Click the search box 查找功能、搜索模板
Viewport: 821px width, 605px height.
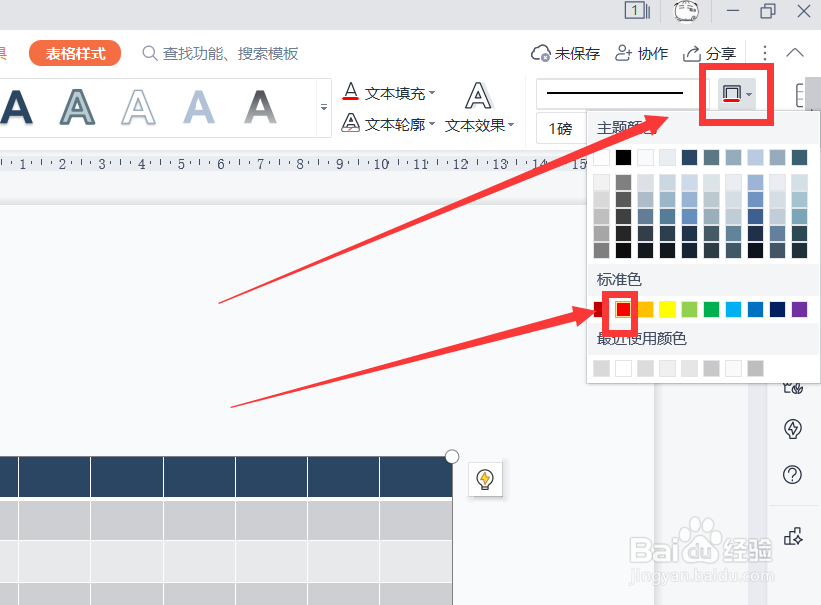[220, 53]
